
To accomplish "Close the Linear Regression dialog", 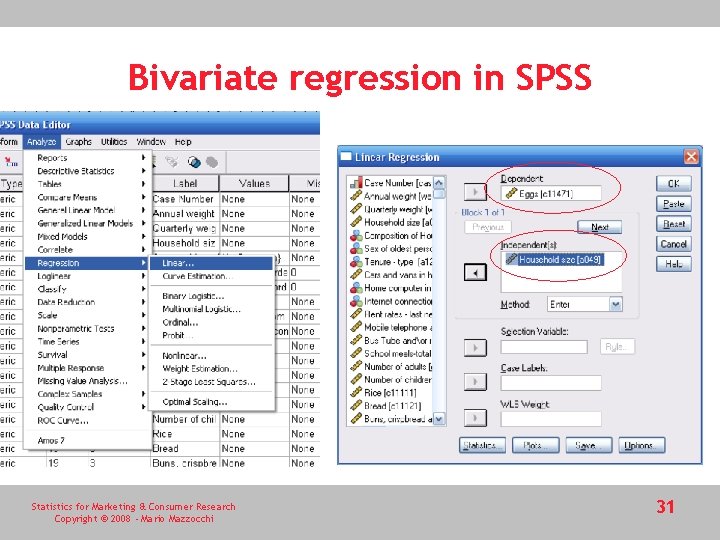I will coord(691,157).
